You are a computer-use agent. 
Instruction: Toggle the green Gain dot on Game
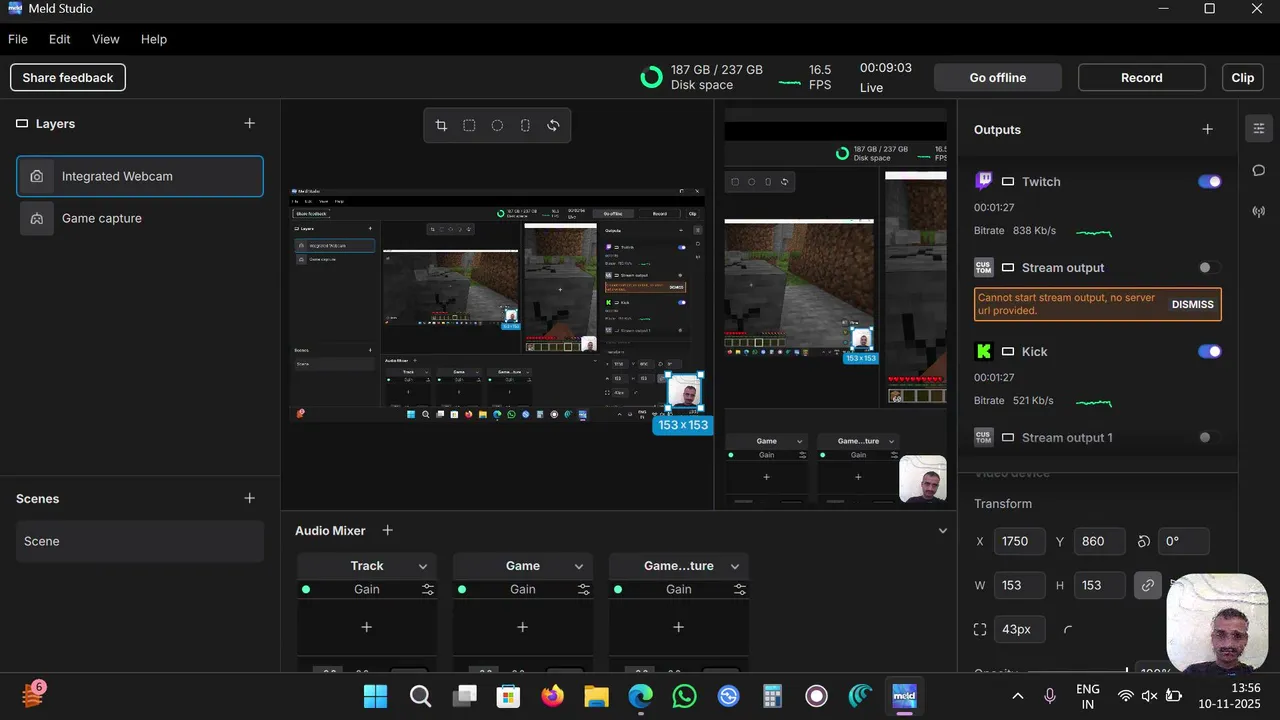[462, 589]
